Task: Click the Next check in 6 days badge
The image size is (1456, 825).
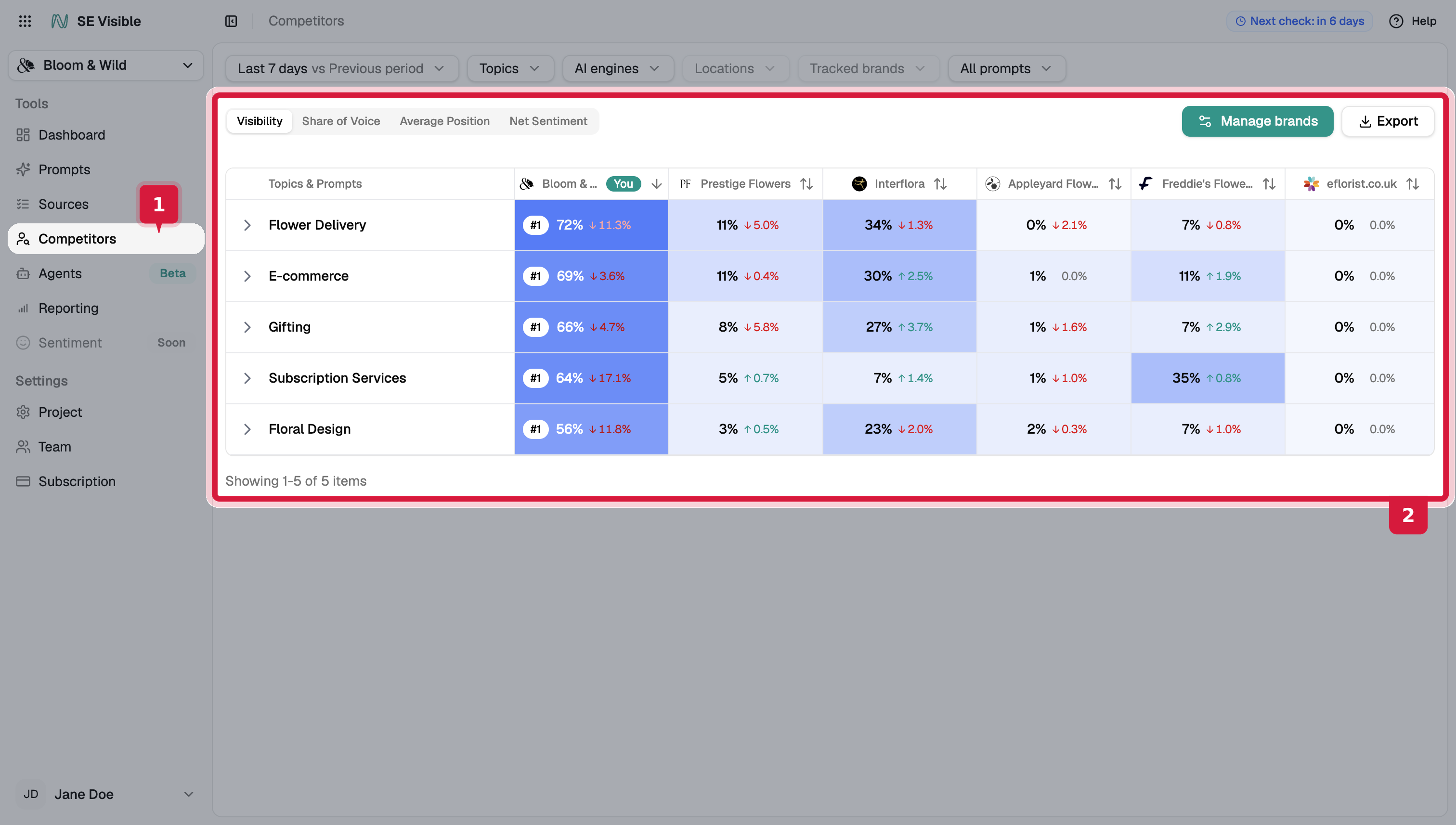Action: [1300, 21]
